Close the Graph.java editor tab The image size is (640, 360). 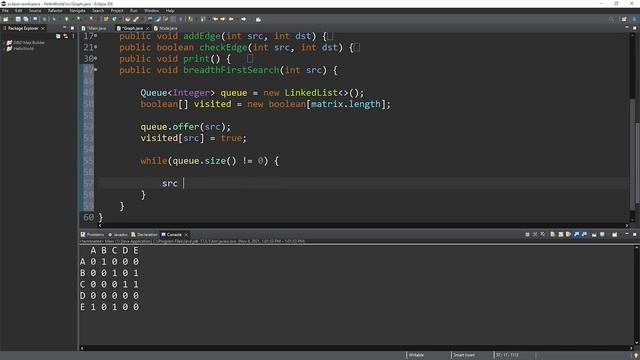click(147, 28)
